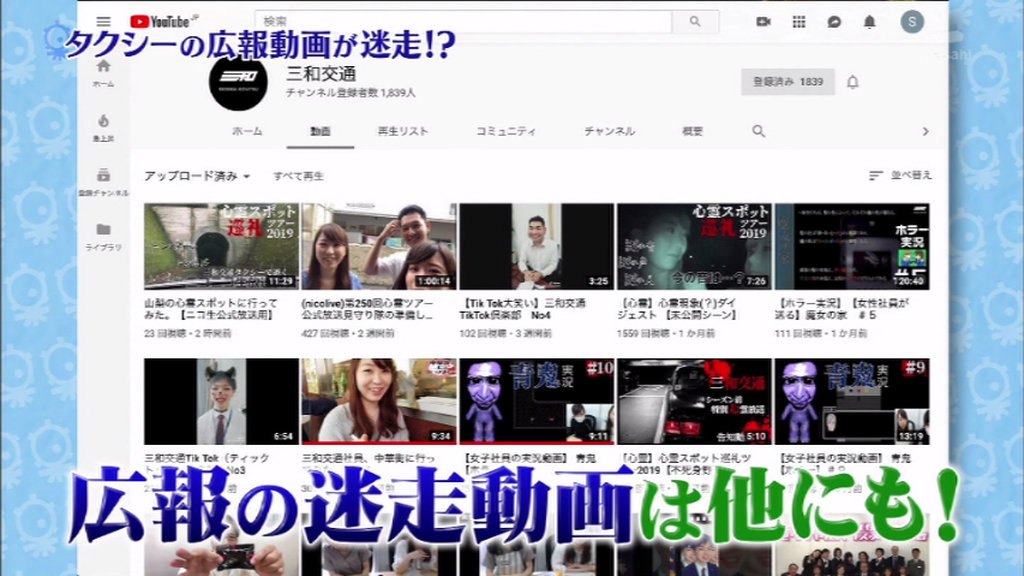Open the 6:54 cat-ears video thumbnail
Viewport: 1024px width, 576px height.
[x=221, y=401]
